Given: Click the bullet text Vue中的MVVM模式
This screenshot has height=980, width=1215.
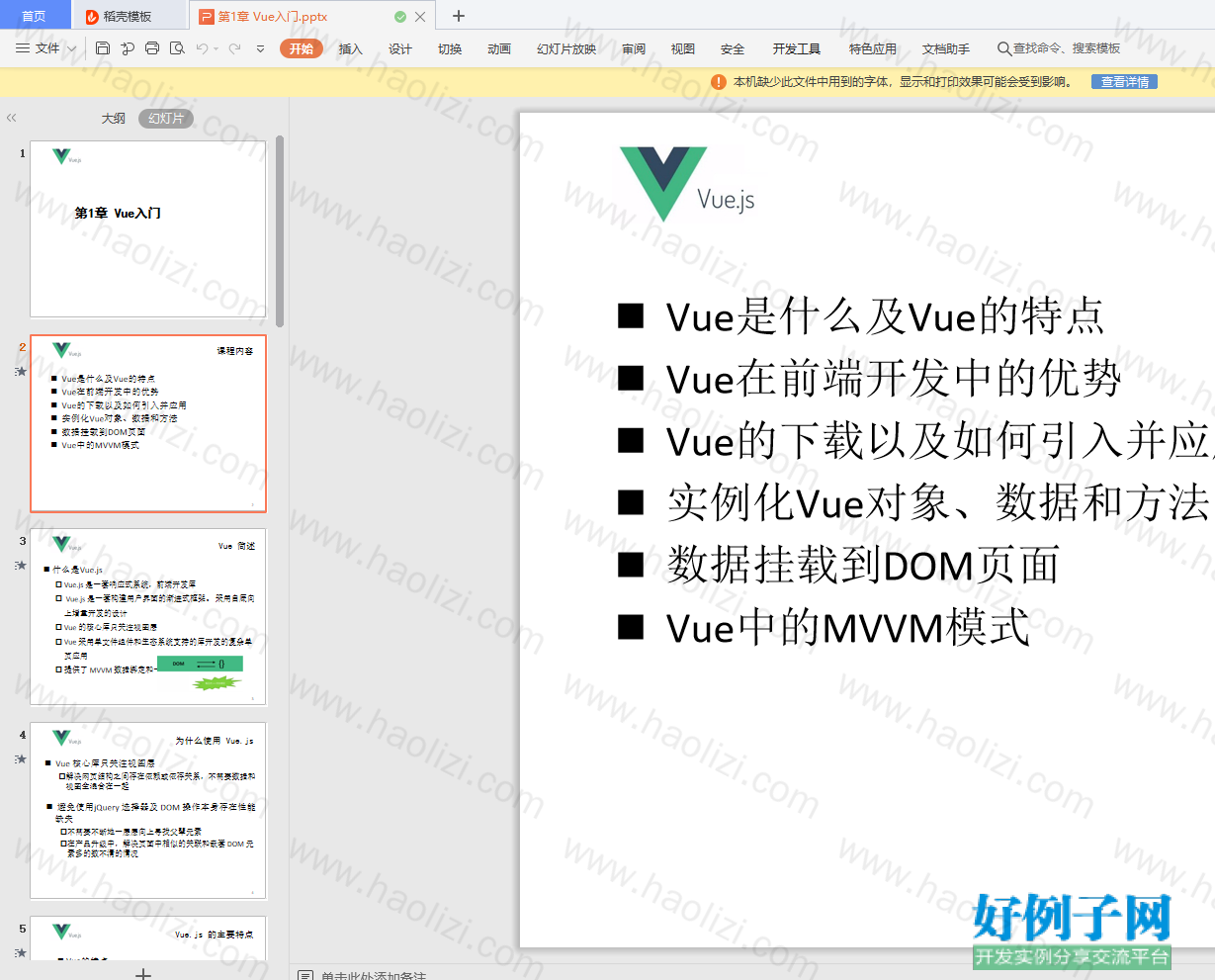Looking at the screenshot, I should point(848,628).
